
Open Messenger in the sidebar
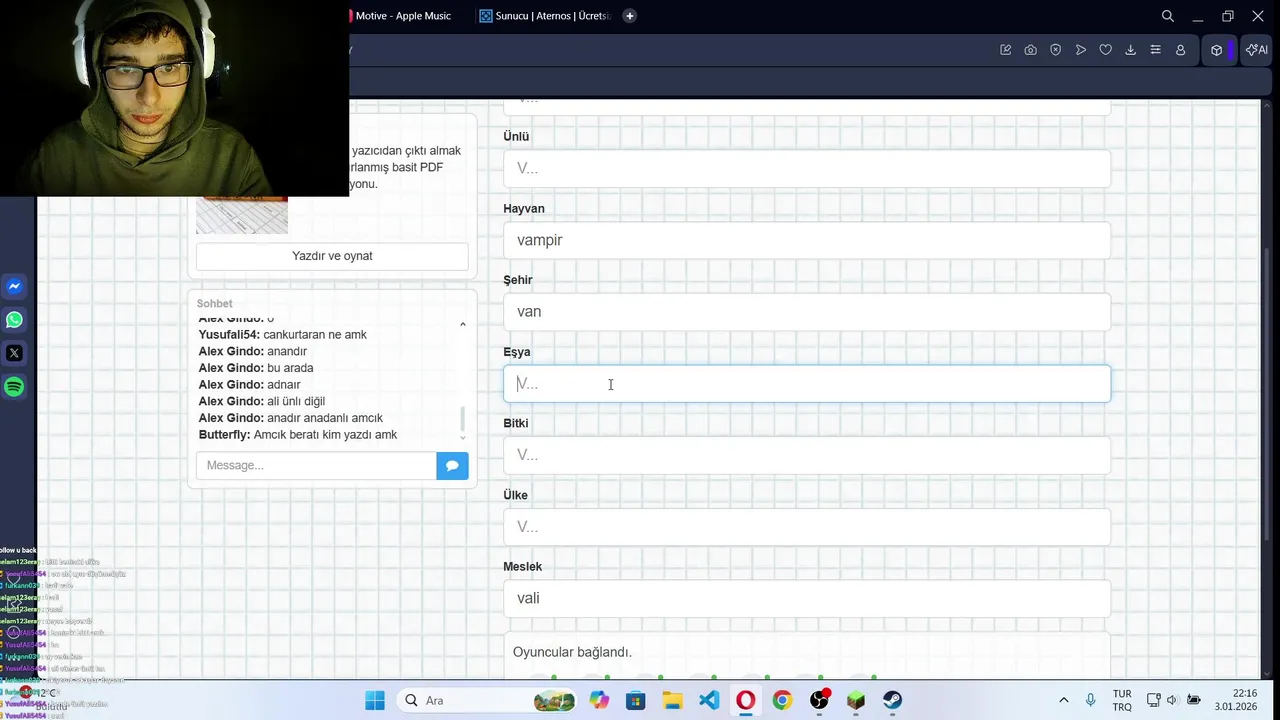tap(14, 287)
